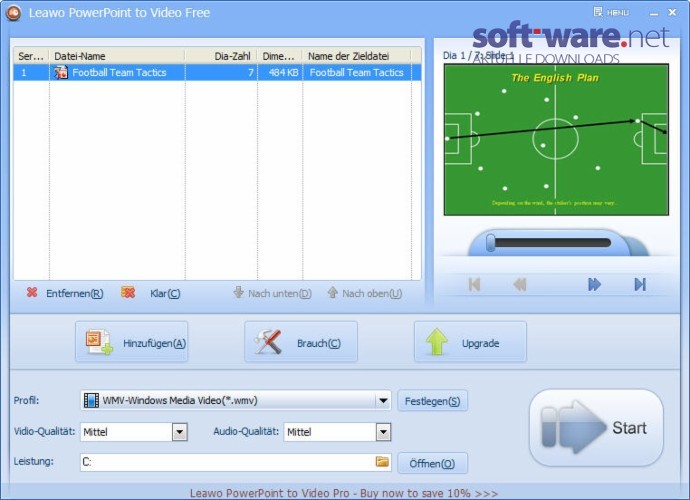Click the Hinzufügen(A) add button
The width and height of the screenshot is (690, 500).
click(x=132, y=342)
